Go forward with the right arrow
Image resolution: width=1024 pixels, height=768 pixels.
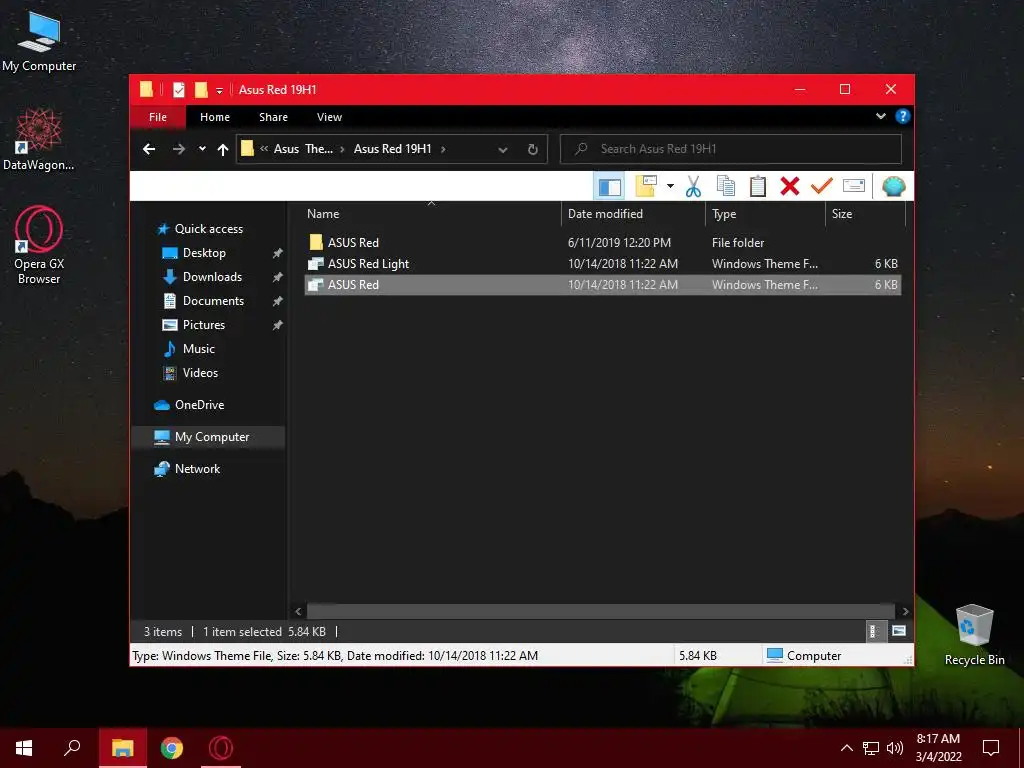coord(178,149)
